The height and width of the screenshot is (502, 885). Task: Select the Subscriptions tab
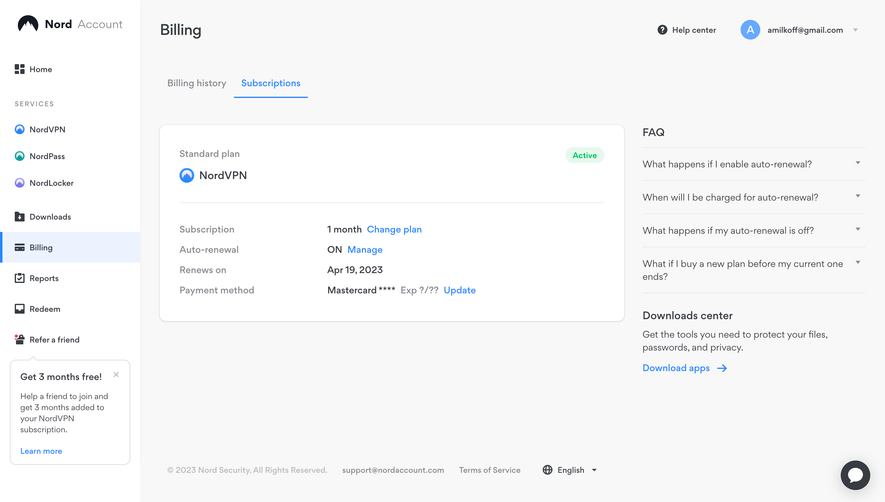coord(271,83)
